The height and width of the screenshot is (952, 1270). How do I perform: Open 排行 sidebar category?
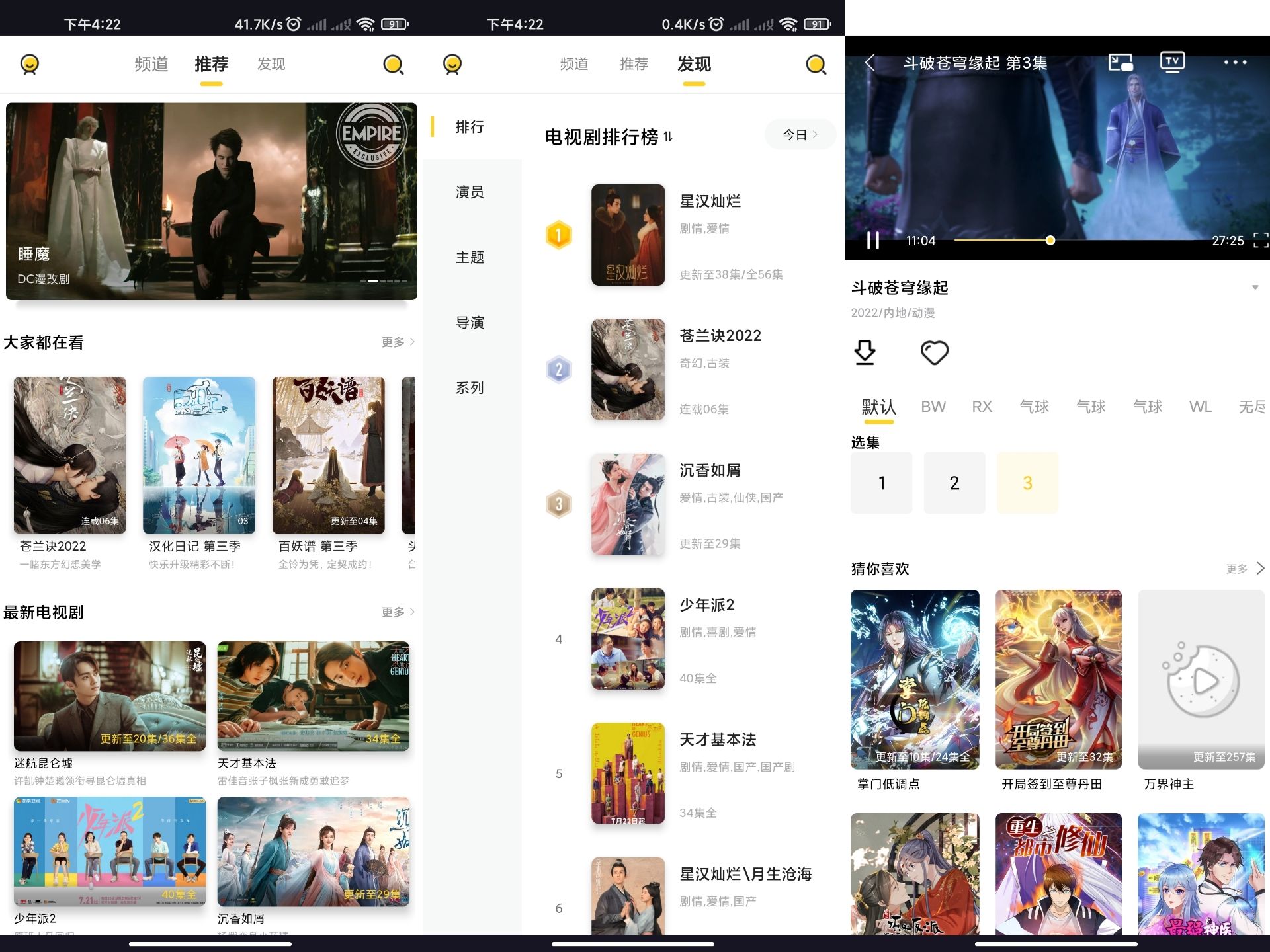[470, 127]
